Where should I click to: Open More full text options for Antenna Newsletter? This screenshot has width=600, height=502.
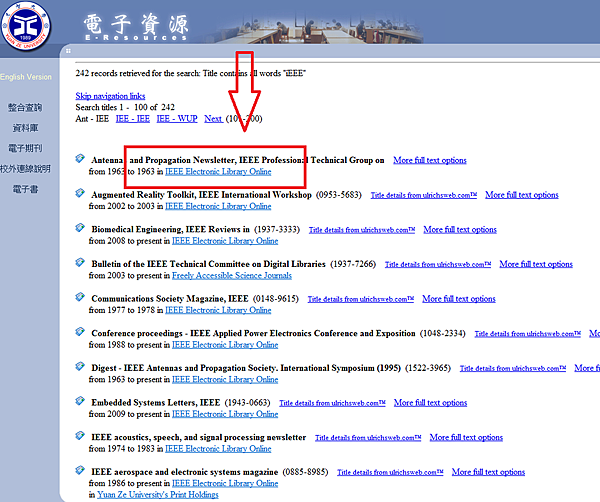coord(430,160)
